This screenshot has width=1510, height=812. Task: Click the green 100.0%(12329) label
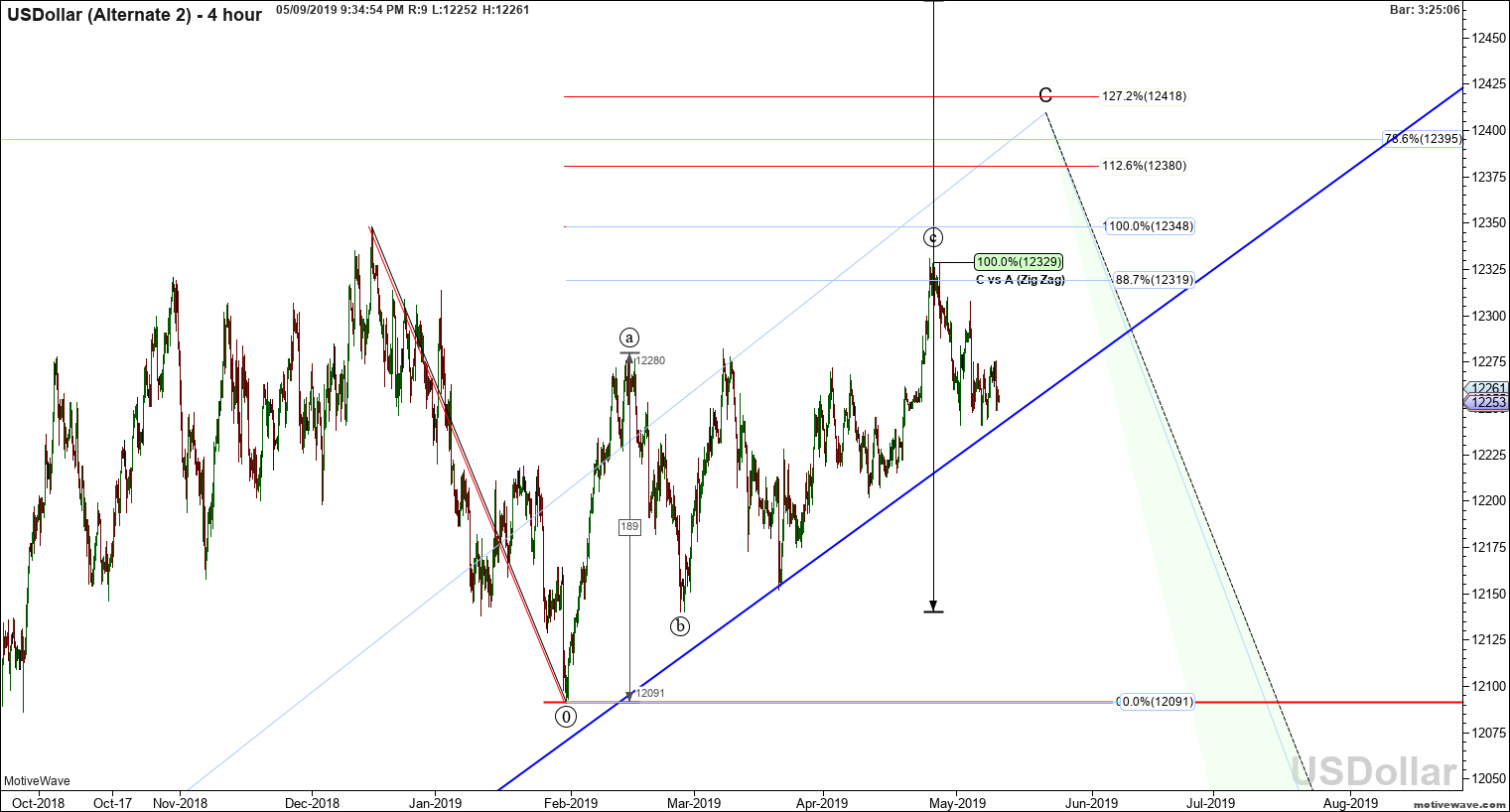click(1019, 262)
